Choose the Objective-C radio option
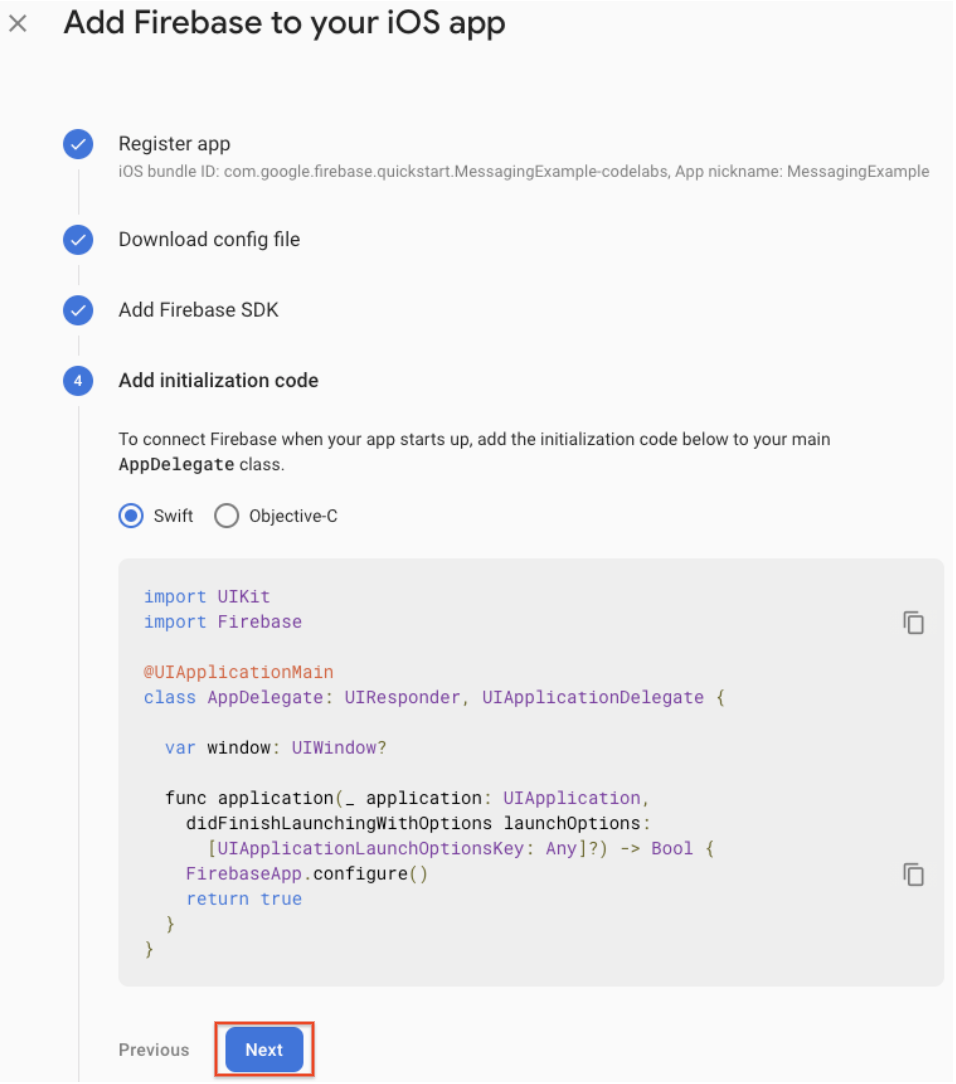The image size is (956, 1084). pos(227,516)
